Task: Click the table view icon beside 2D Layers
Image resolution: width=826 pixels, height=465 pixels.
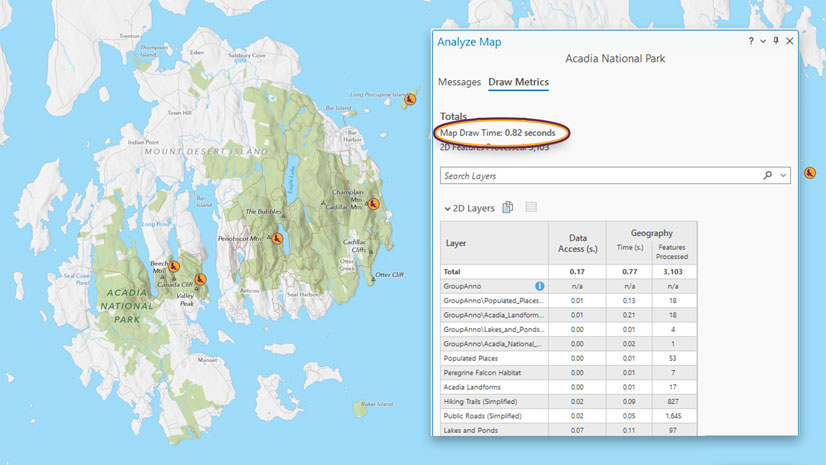Action: [531, 207]
